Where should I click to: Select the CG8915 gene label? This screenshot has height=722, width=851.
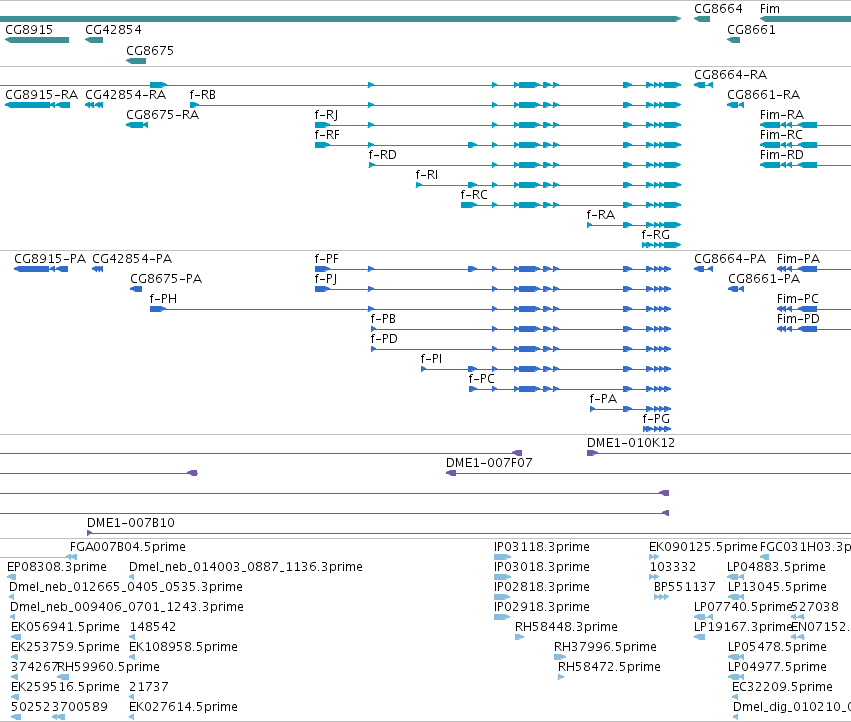pos(29,29)
